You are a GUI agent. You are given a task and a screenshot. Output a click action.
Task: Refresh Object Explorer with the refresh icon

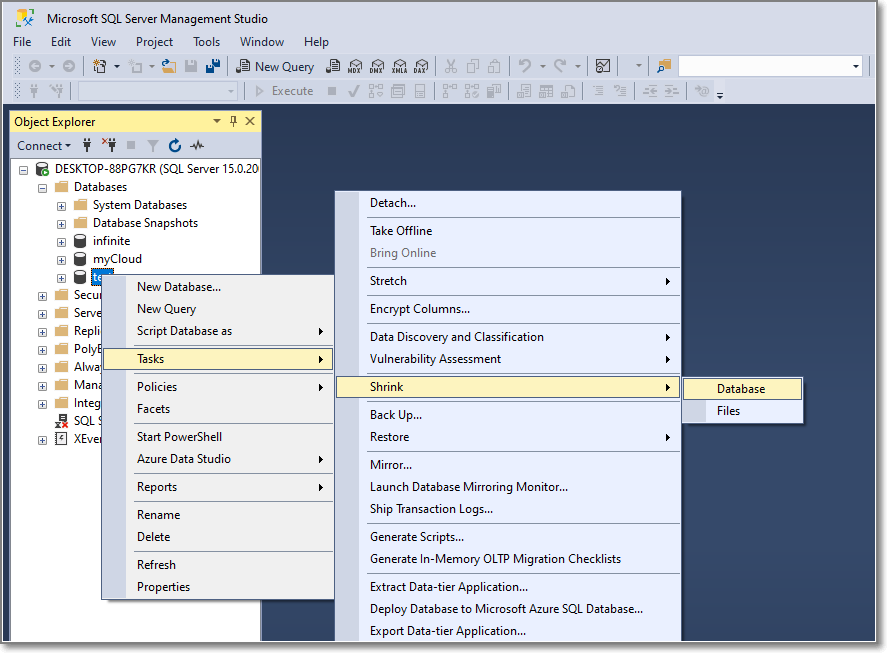(175, 145)
